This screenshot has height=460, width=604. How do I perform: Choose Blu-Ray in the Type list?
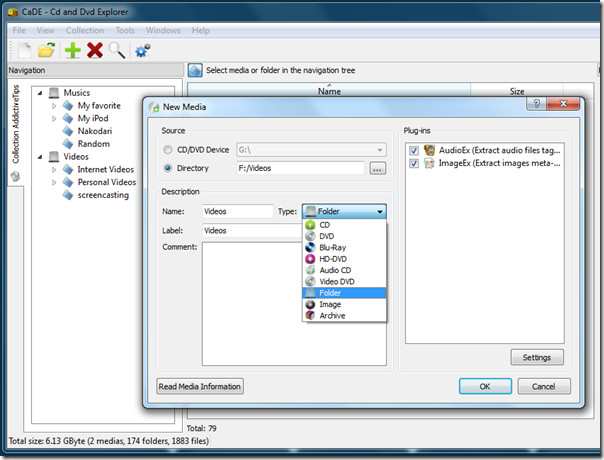click(344, 248)
